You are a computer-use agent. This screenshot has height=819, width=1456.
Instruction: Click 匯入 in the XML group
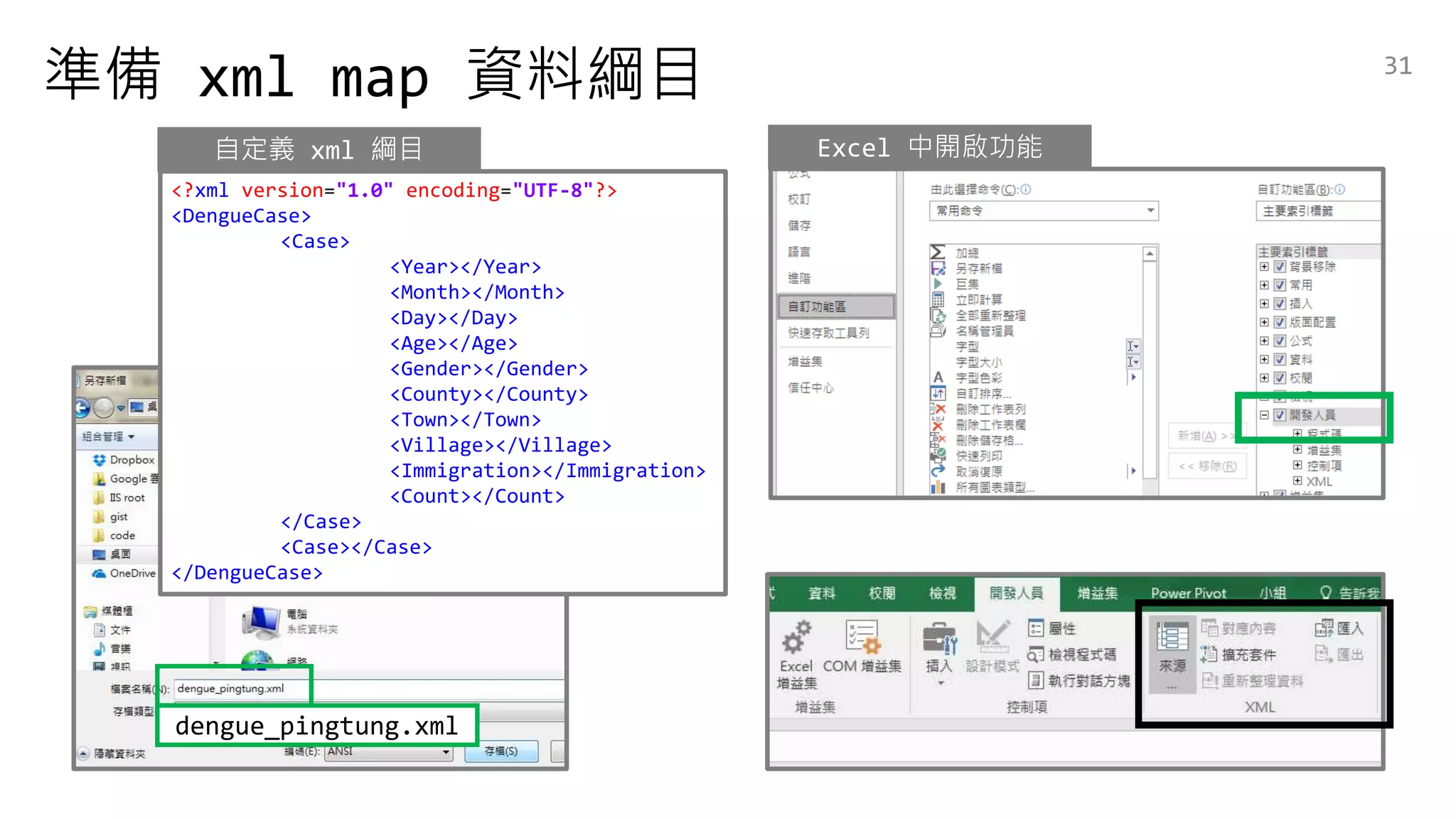1339,628
